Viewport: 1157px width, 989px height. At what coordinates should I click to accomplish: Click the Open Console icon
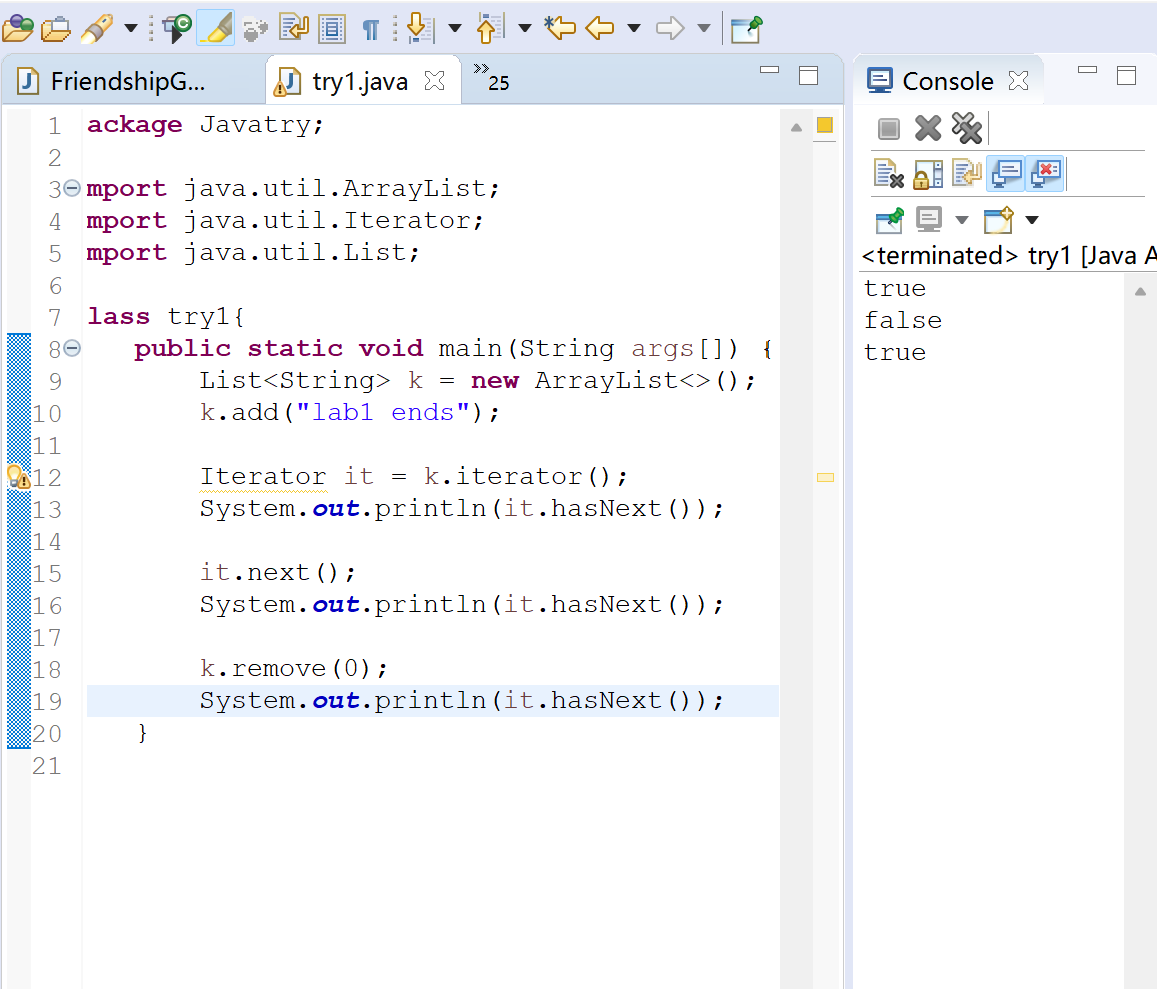998,220
